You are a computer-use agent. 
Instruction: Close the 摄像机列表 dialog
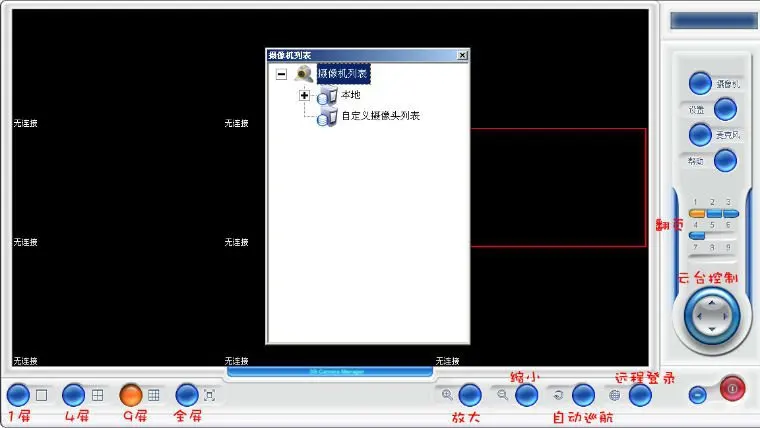(x=462, y=55)
